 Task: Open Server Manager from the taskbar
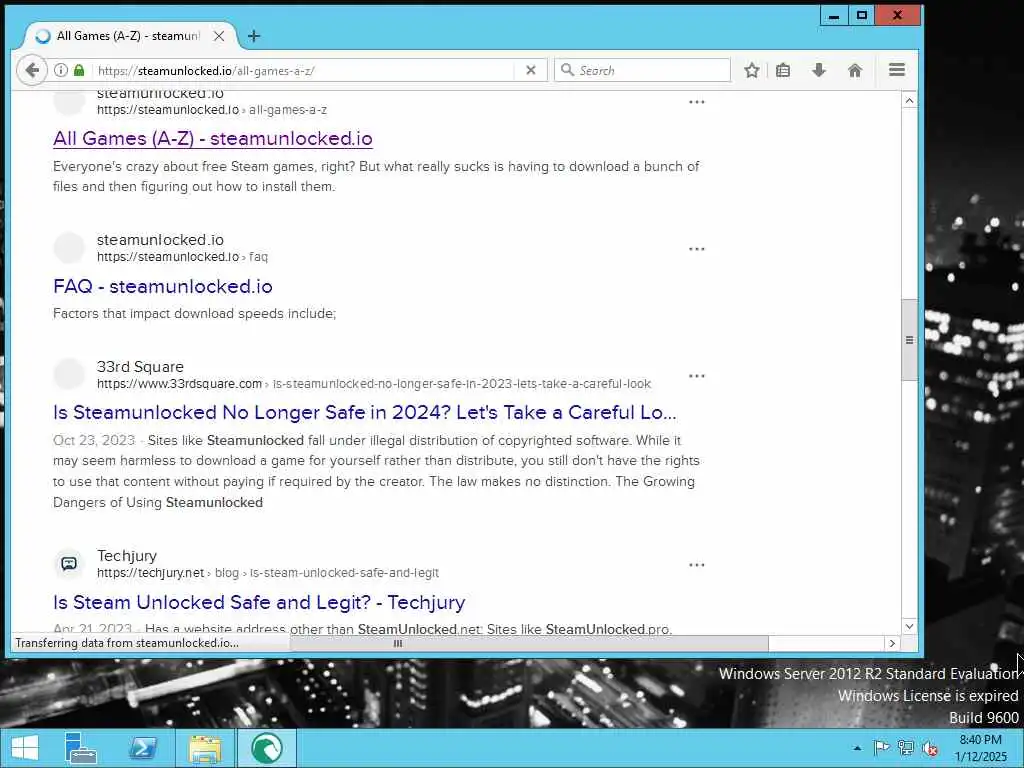(x=81, y=748)
